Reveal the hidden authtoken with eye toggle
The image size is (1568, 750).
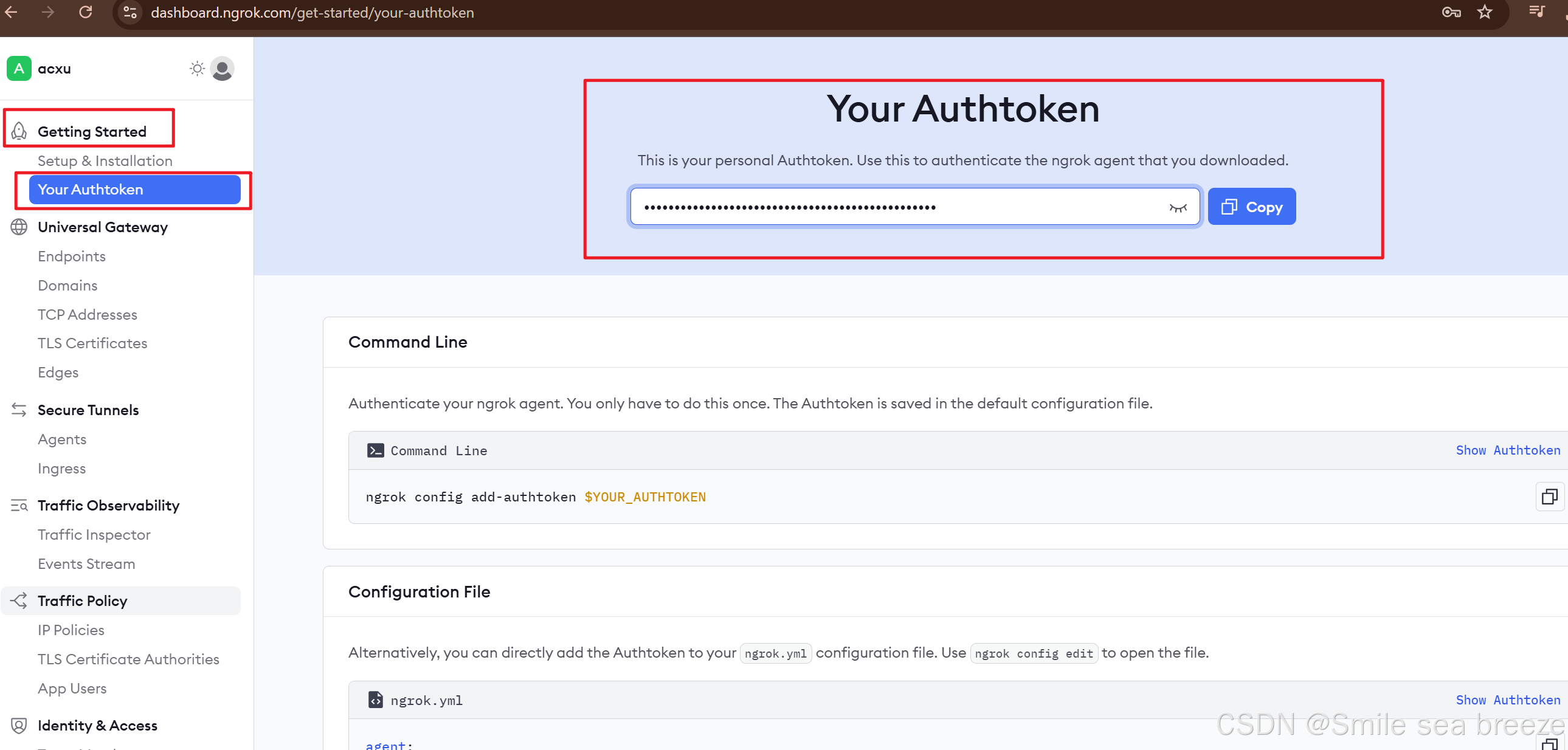tap(1179, 207)
